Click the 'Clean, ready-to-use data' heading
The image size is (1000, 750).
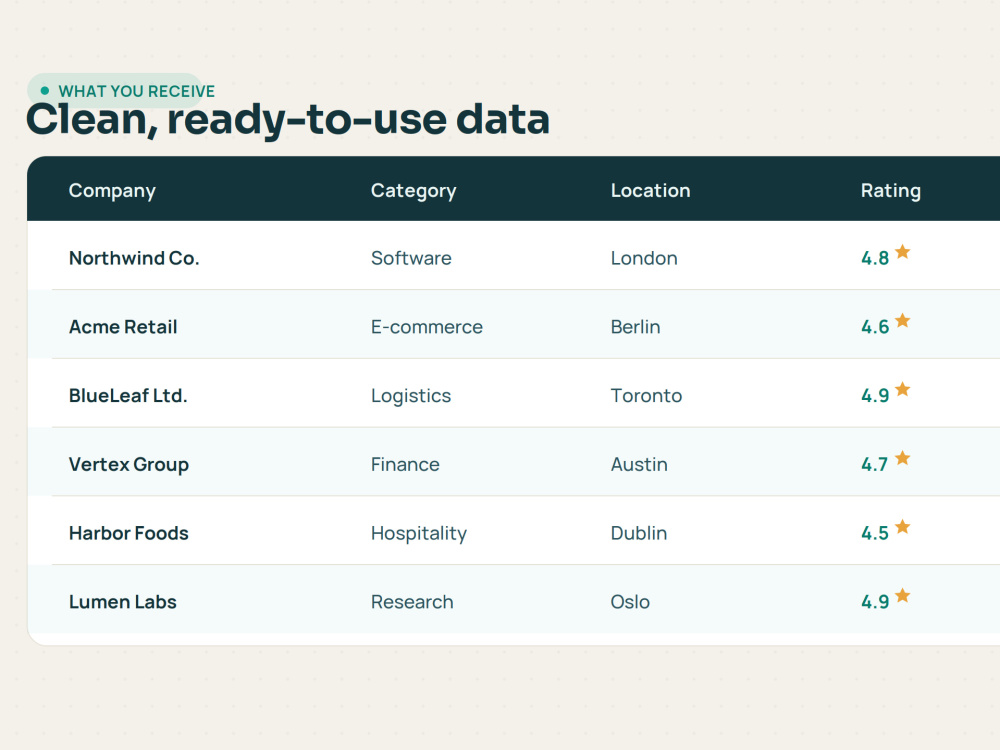[x=288, y=120]
